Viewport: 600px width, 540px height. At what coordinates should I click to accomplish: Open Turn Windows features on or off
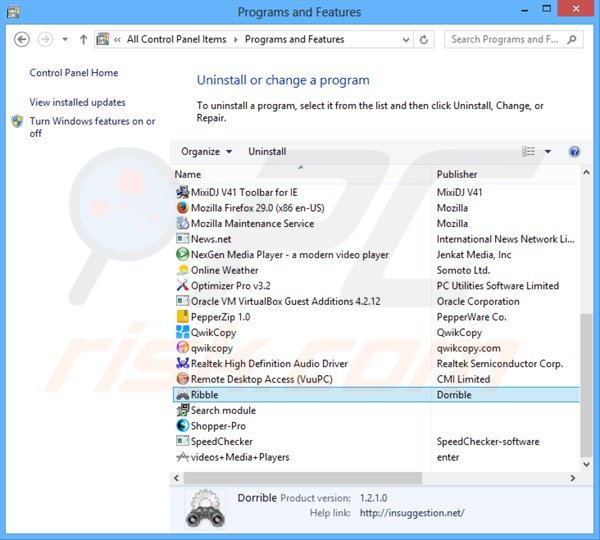pos(92,127)
